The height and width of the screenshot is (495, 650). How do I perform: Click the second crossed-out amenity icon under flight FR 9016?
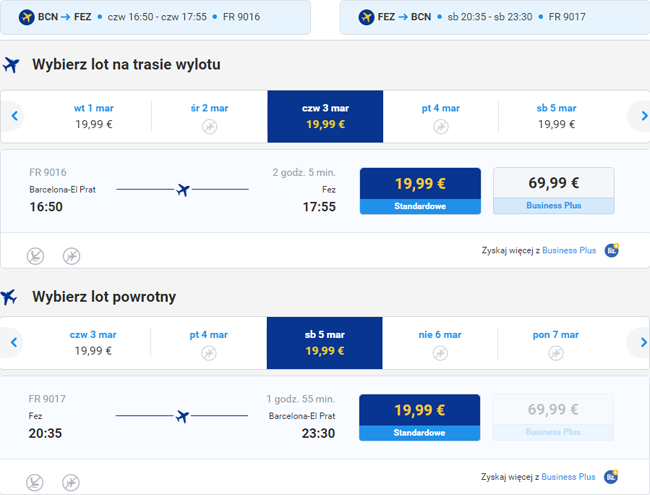pyautogui.click(x=71, y=256)
